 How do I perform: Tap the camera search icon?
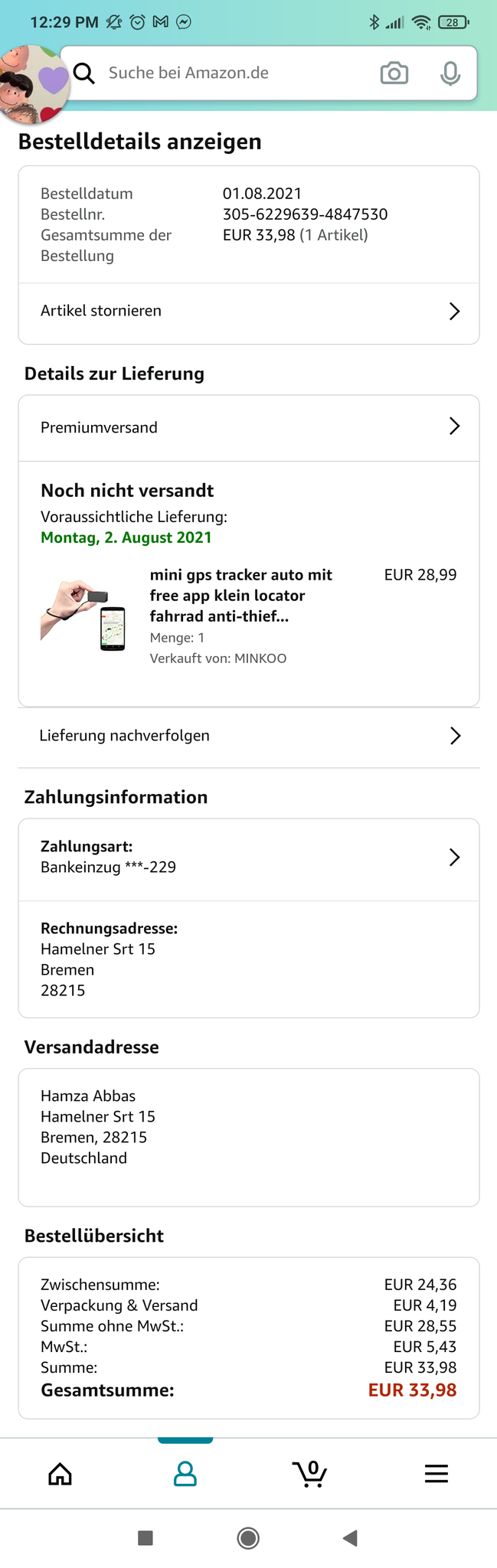pyautogui.click(x=394, y=73)
